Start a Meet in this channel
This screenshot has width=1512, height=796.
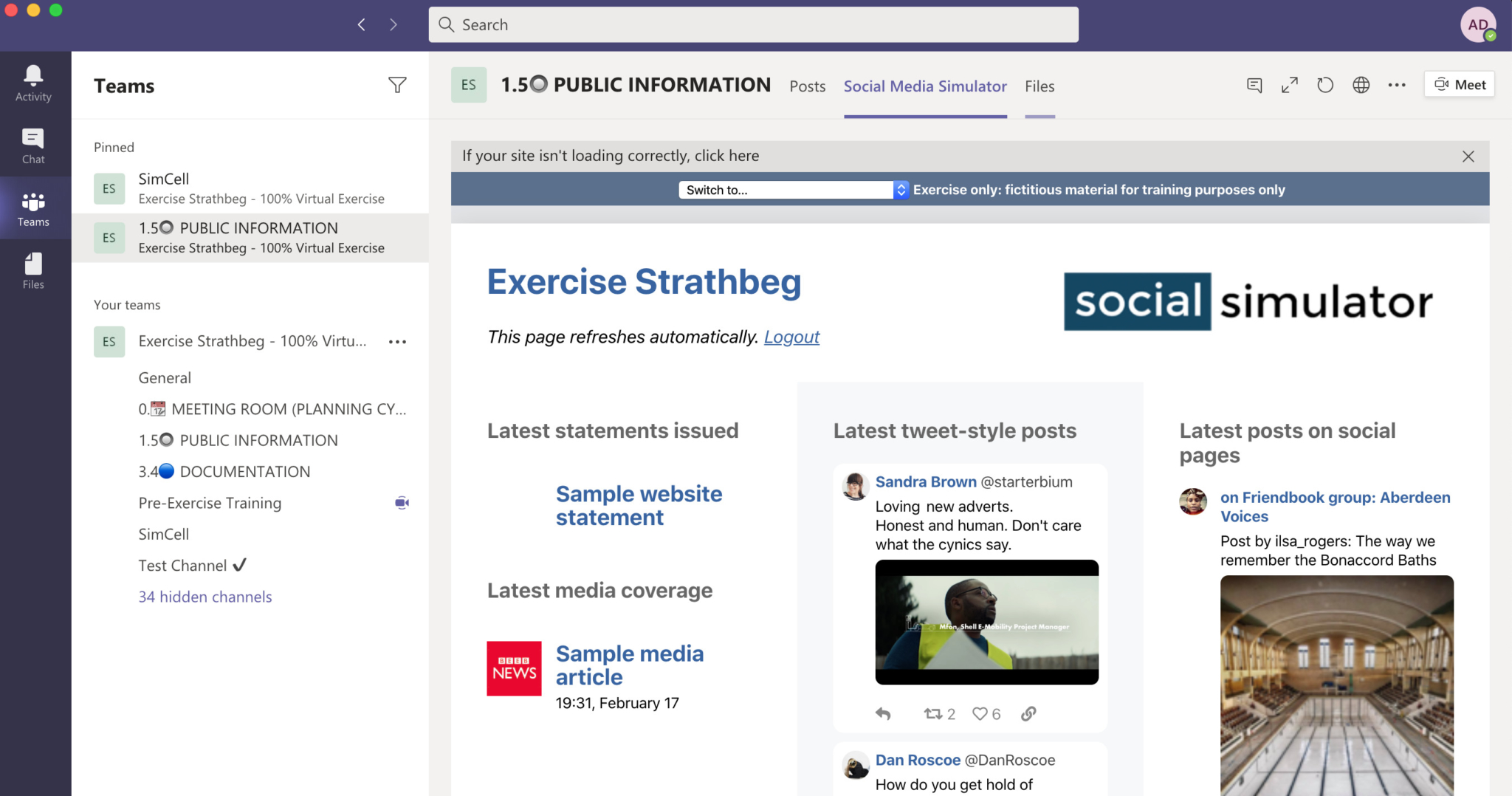1458,83
